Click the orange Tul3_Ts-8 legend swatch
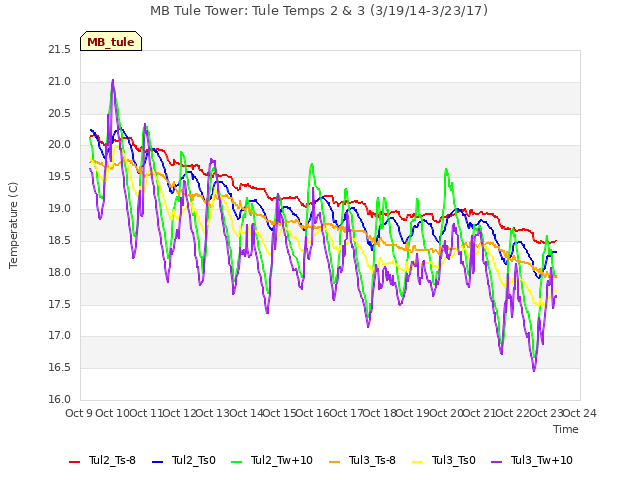Screen dimensions: 640x480 coord(334,462)
